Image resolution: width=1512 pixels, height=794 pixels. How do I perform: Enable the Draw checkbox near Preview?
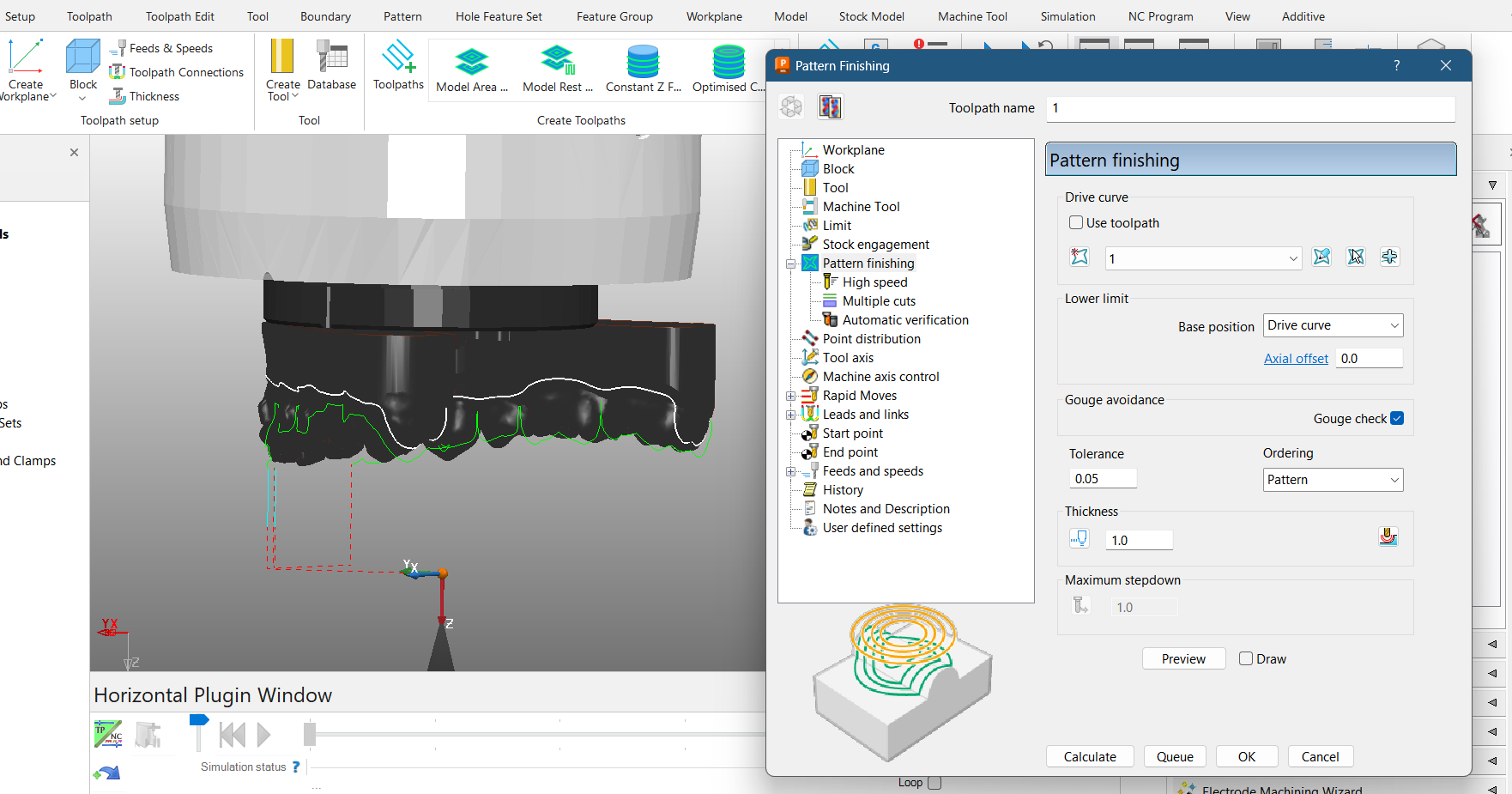coord(1245,658)
